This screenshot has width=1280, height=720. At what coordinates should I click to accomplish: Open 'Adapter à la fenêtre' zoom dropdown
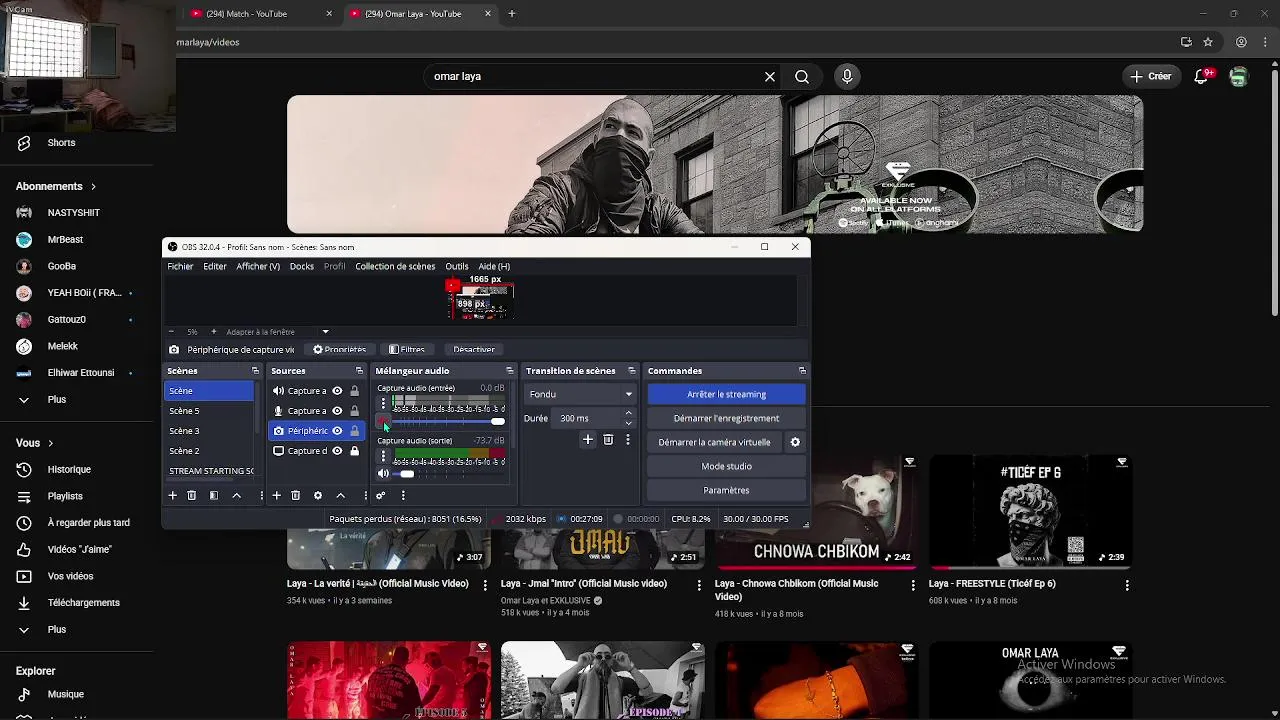(325, 332)
